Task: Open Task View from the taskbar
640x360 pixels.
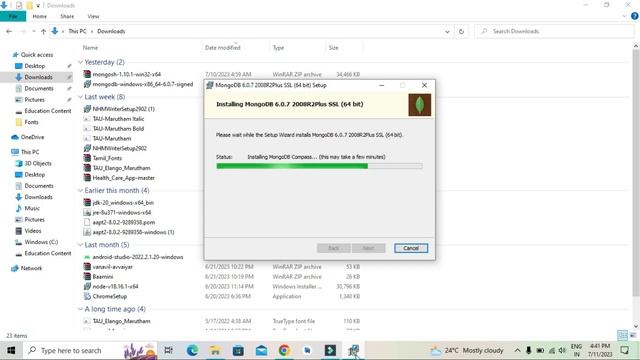Action: click(x=168, y=350)
